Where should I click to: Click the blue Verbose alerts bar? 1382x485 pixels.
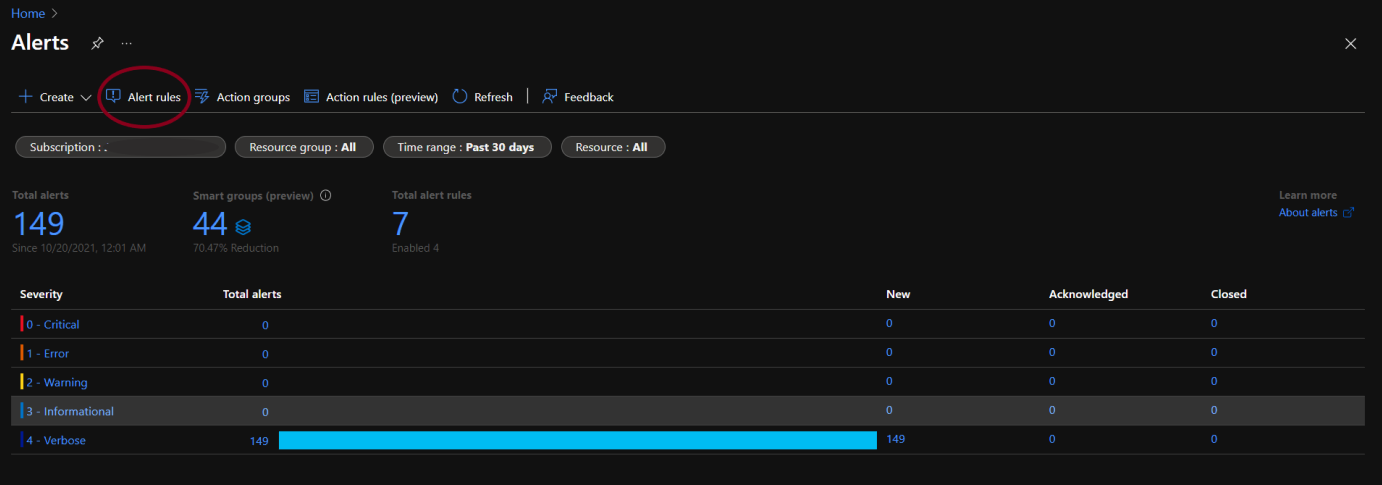577,440
